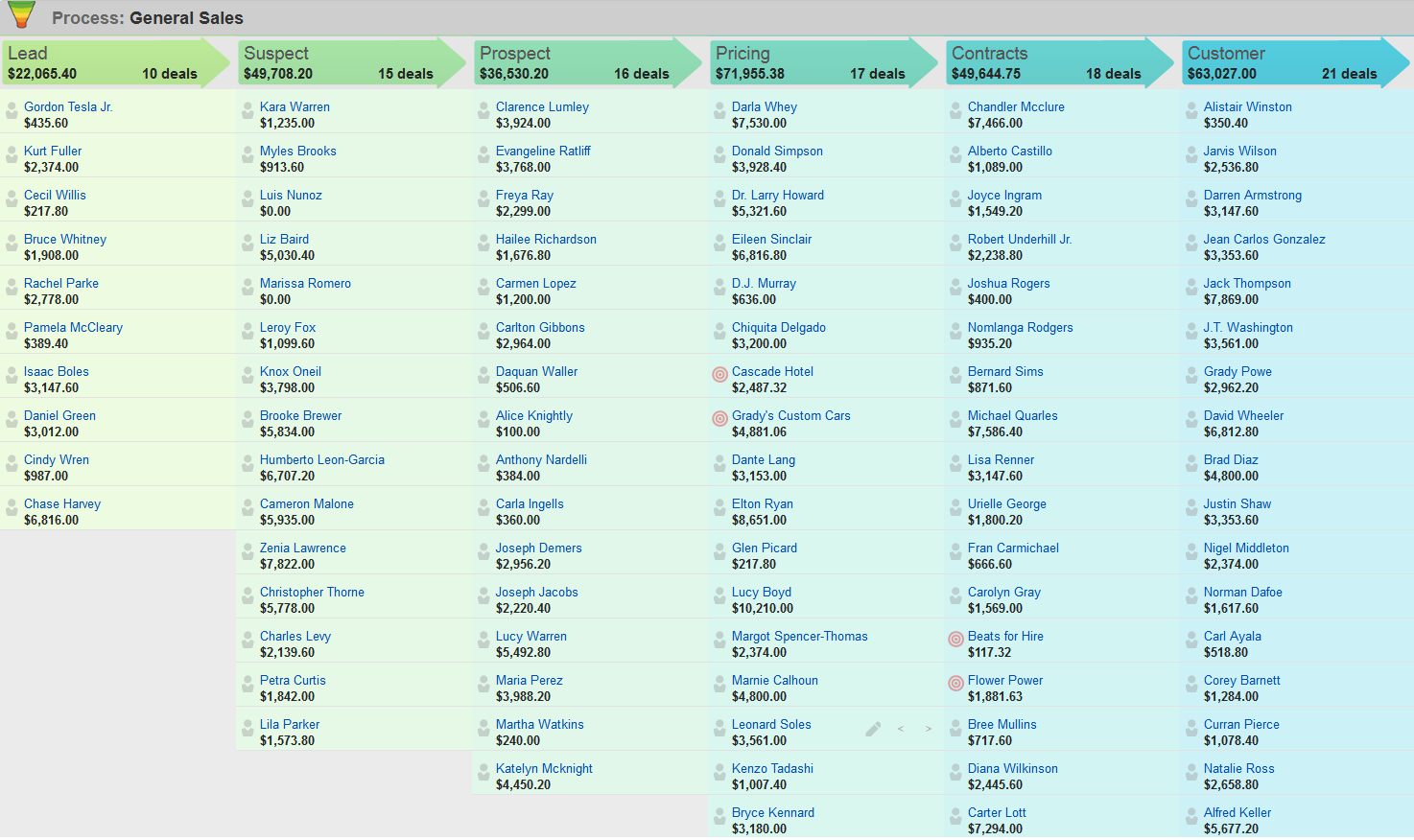Click the company target icon for Cascade Hotel

[x=719, y=375]
